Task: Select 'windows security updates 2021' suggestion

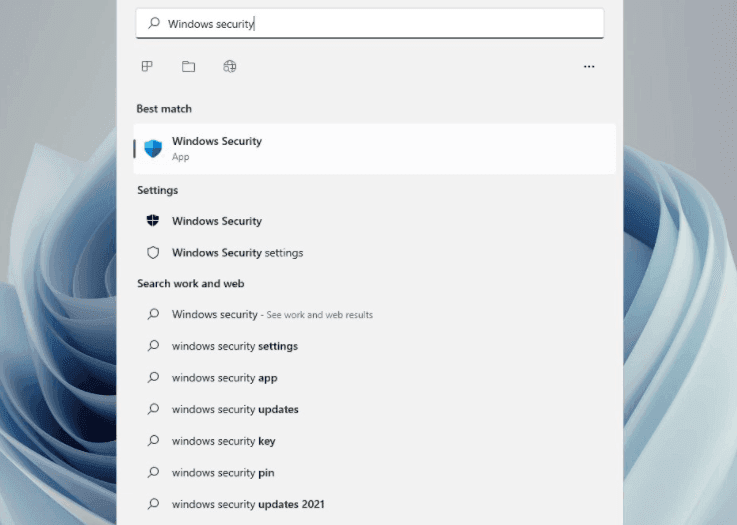Action: coord(375,504)
